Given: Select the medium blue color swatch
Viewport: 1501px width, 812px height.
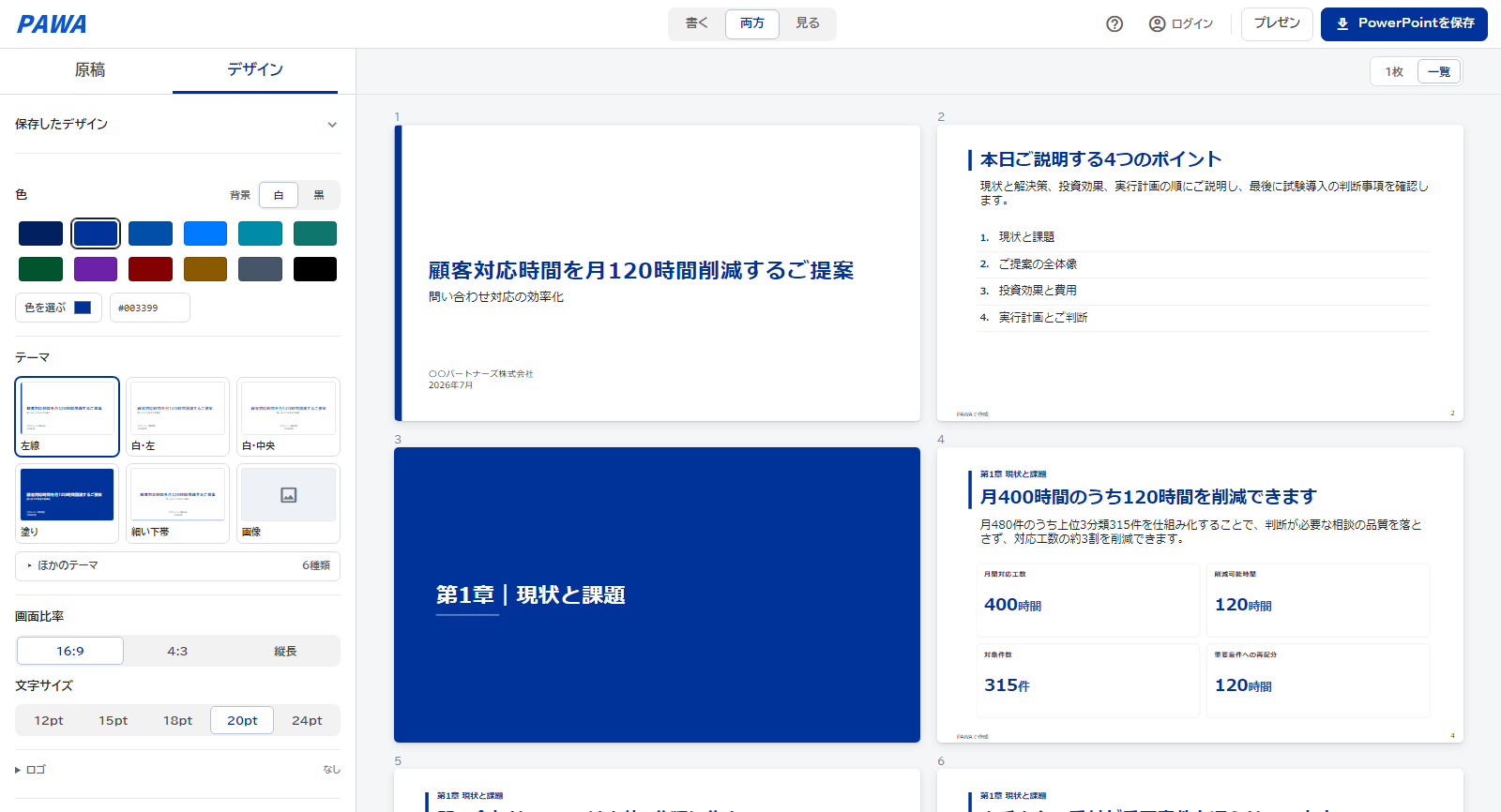Looking at the screenshot, I should click(x=150, y=233).
